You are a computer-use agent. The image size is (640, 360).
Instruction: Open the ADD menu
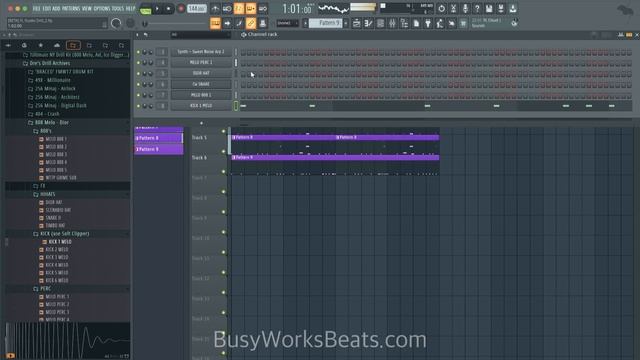[x=56, y=8]
